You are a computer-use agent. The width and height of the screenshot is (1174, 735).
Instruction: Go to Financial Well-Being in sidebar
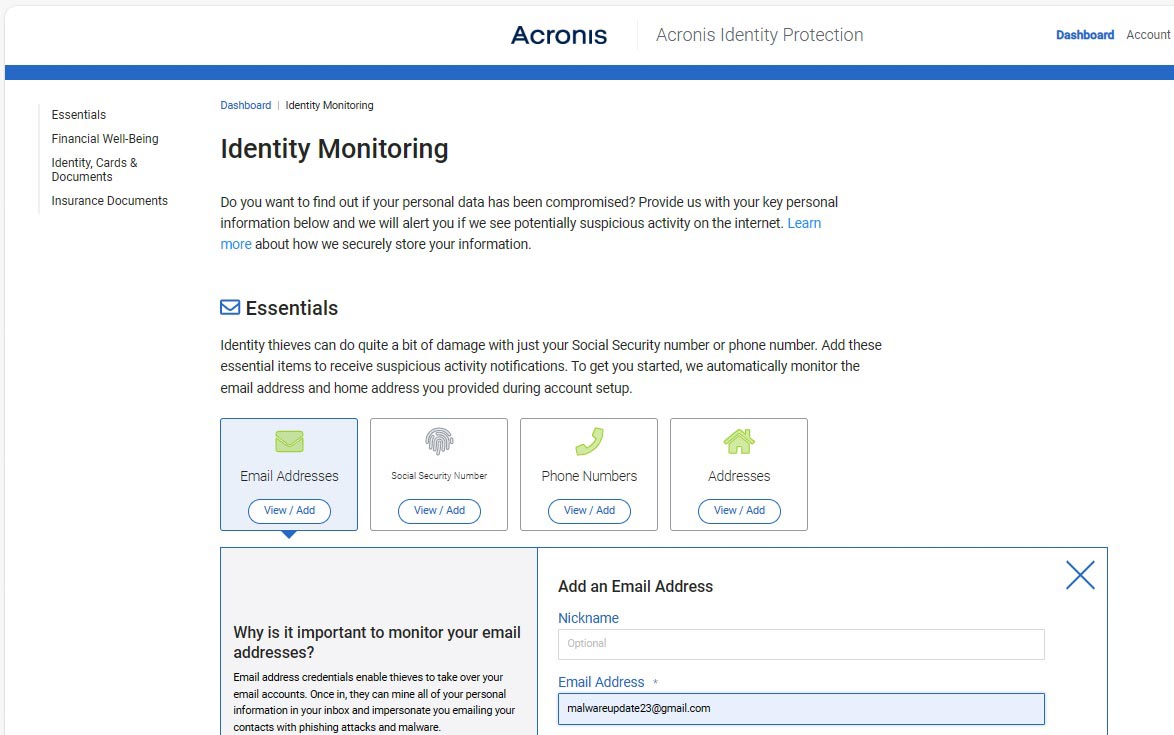pyautogui.click(x=105, y=139)
